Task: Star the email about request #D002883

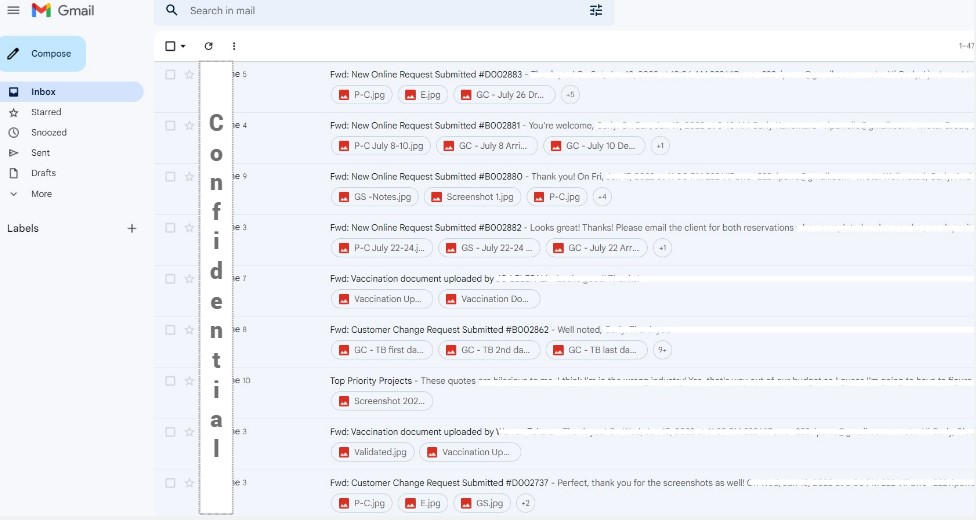Action: click(x=189, y=75)
